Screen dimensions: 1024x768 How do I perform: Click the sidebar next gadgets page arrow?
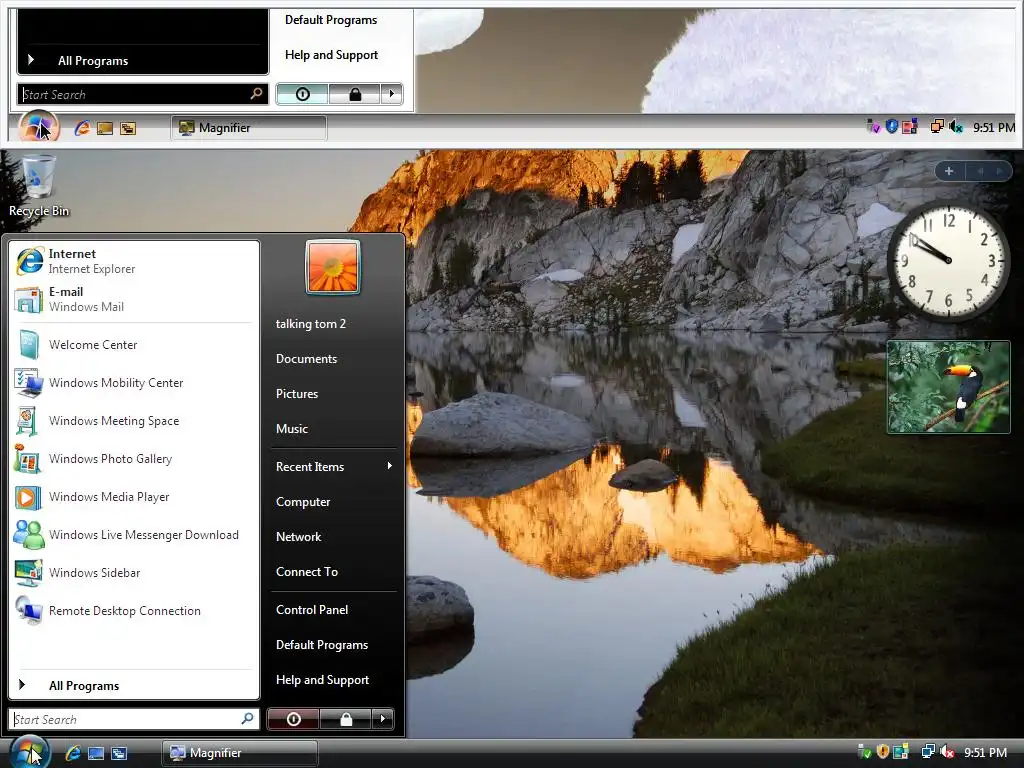pos(999,171)
